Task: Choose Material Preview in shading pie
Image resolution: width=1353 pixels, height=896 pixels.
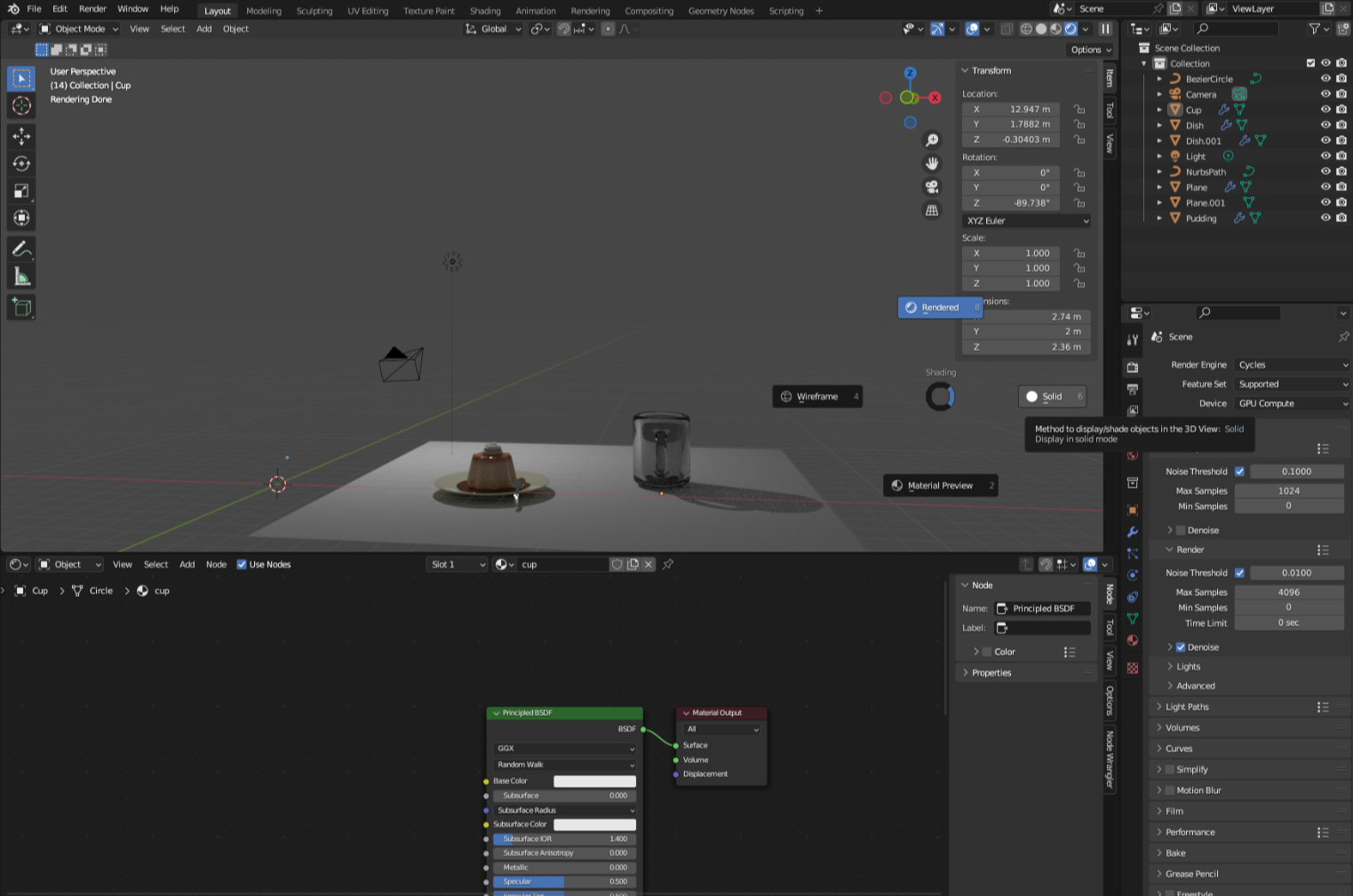Action: pyautogui.click(x=940, y=486)
